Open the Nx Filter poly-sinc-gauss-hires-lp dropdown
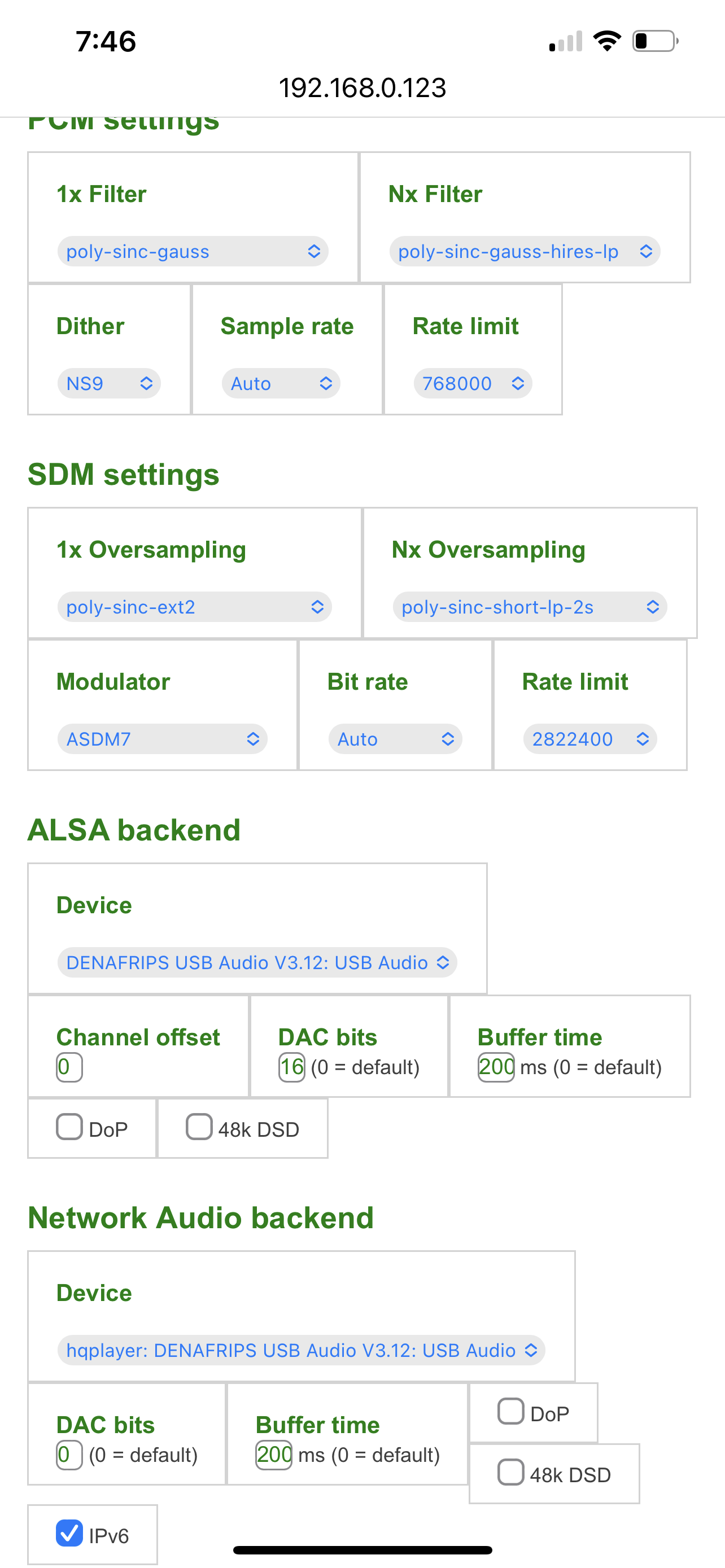Viewport: 725px width, 1568px height. point(524,251)
